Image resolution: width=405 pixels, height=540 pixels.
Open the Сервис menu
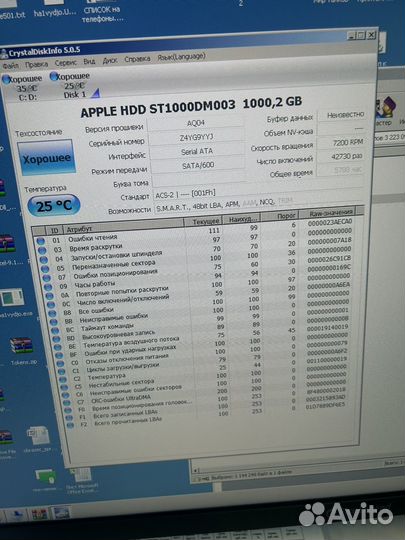point(65,63)
